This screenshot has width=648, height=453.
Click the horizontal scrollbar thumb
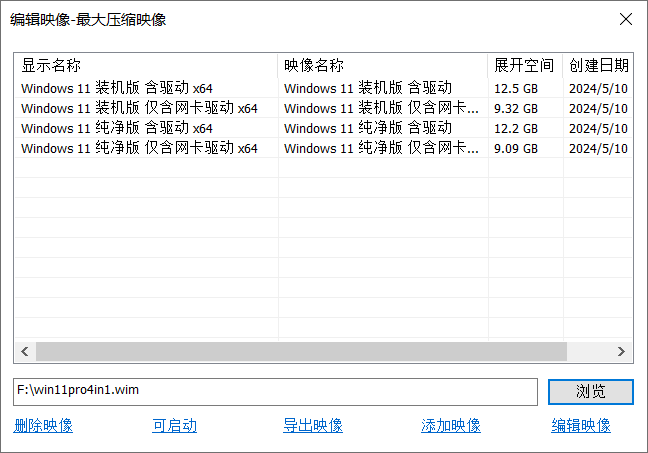300,352
